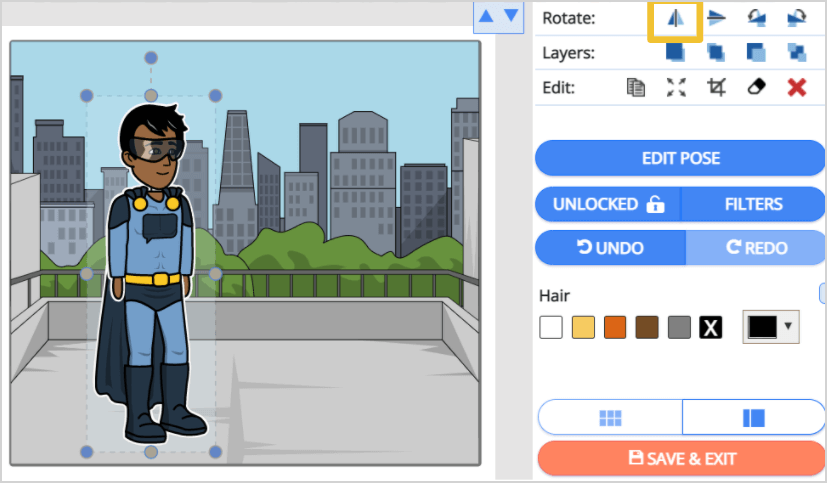The width and height of the screenshot is (827, 483).
Task: Switch to the side panel layout view
Action: [754, 418]
